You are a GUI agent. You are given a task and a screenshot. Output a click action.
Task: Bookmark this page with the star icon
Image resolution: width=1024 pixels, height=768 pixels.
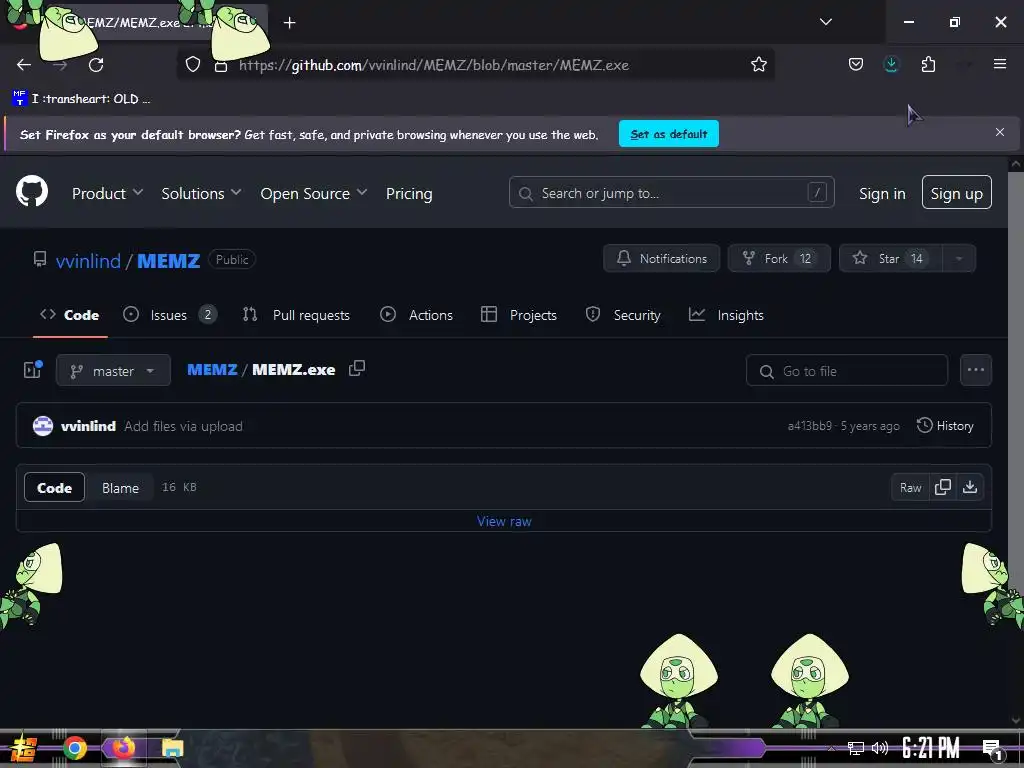pyautogui.click(x=758, y=65)
